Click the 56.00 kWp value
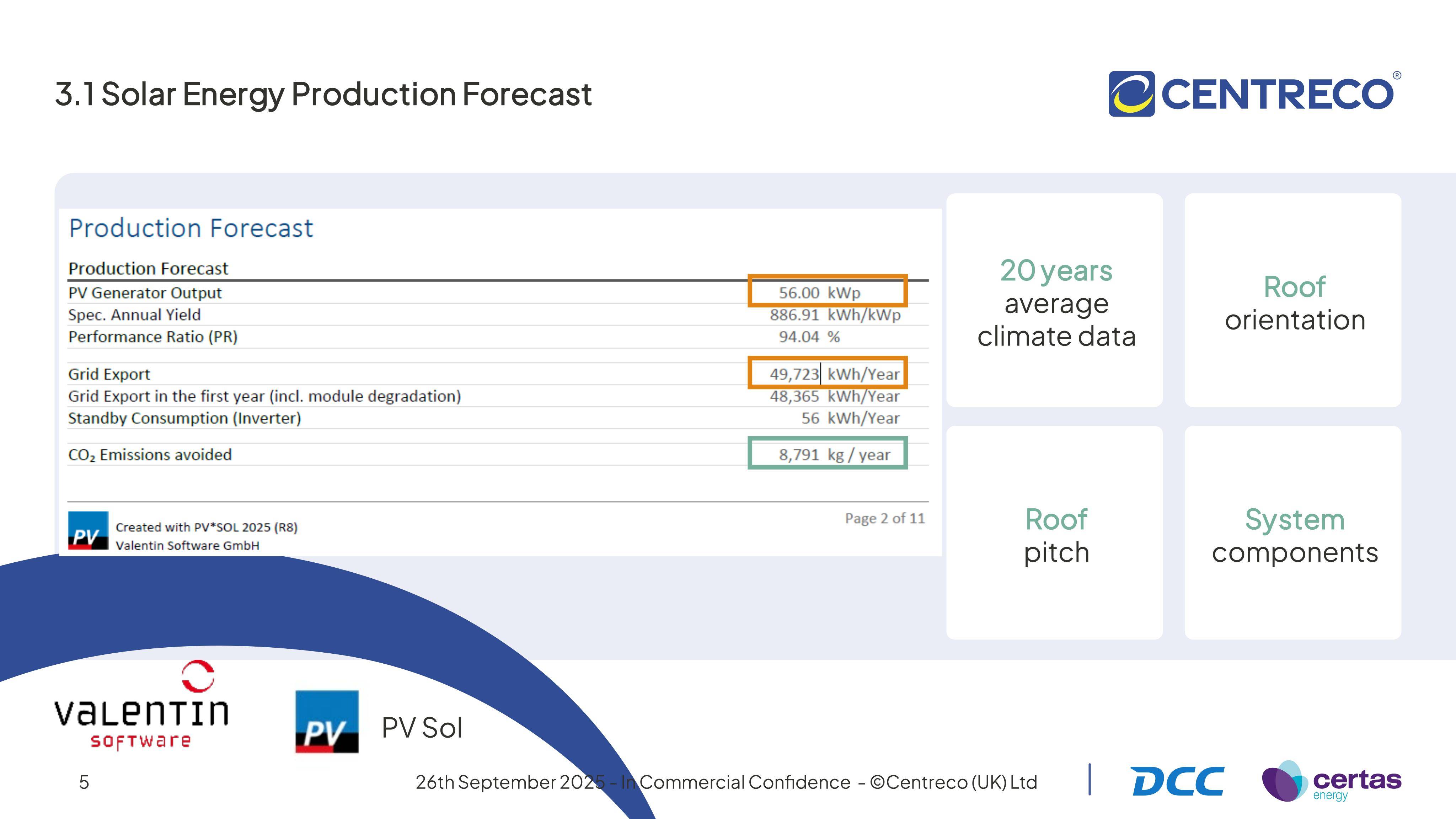This screenshot has height=819, width=1456. tap(820, 293)
